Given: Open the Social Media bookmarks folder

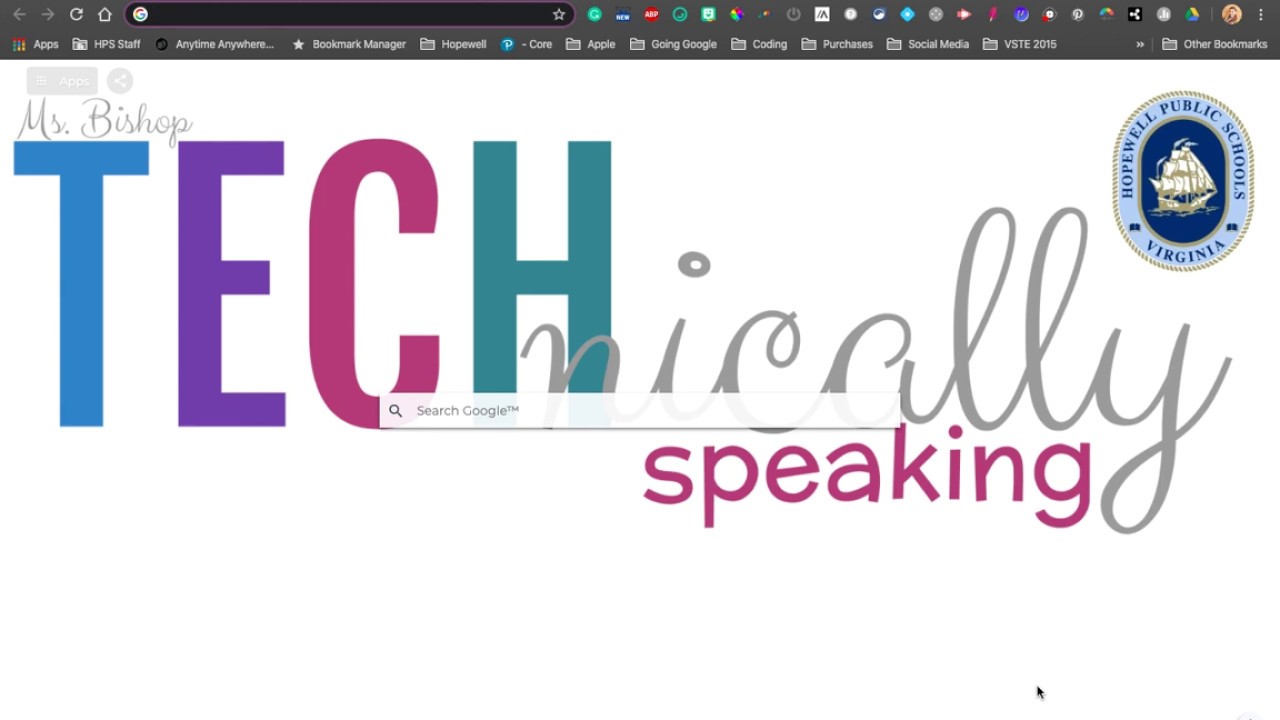Looking at the screenshot, I should pyautogui.click(x=928, y=44).
